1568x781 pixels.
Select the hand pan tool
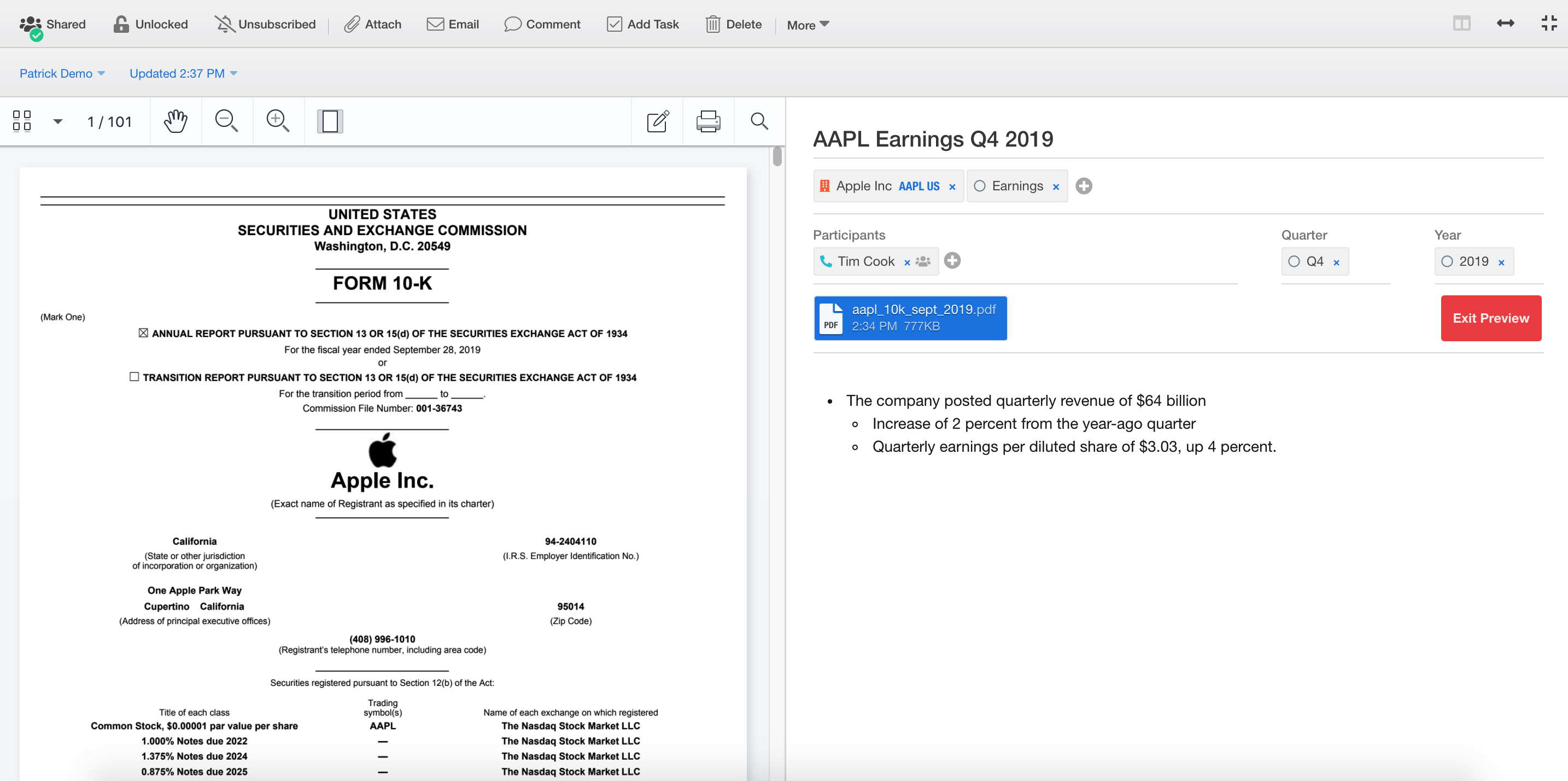pos(175,121)
